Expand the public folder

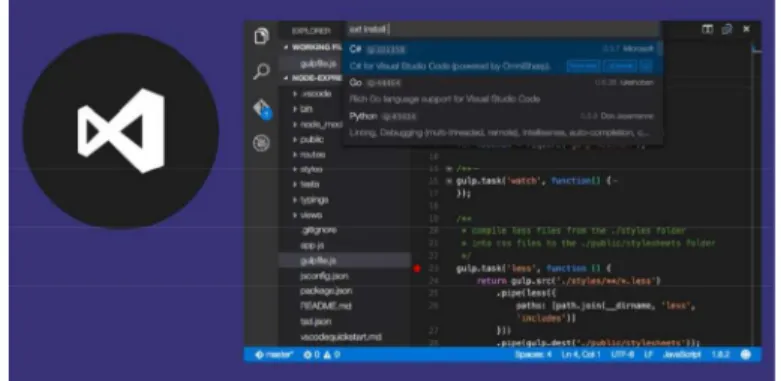(x=308, y=139)
